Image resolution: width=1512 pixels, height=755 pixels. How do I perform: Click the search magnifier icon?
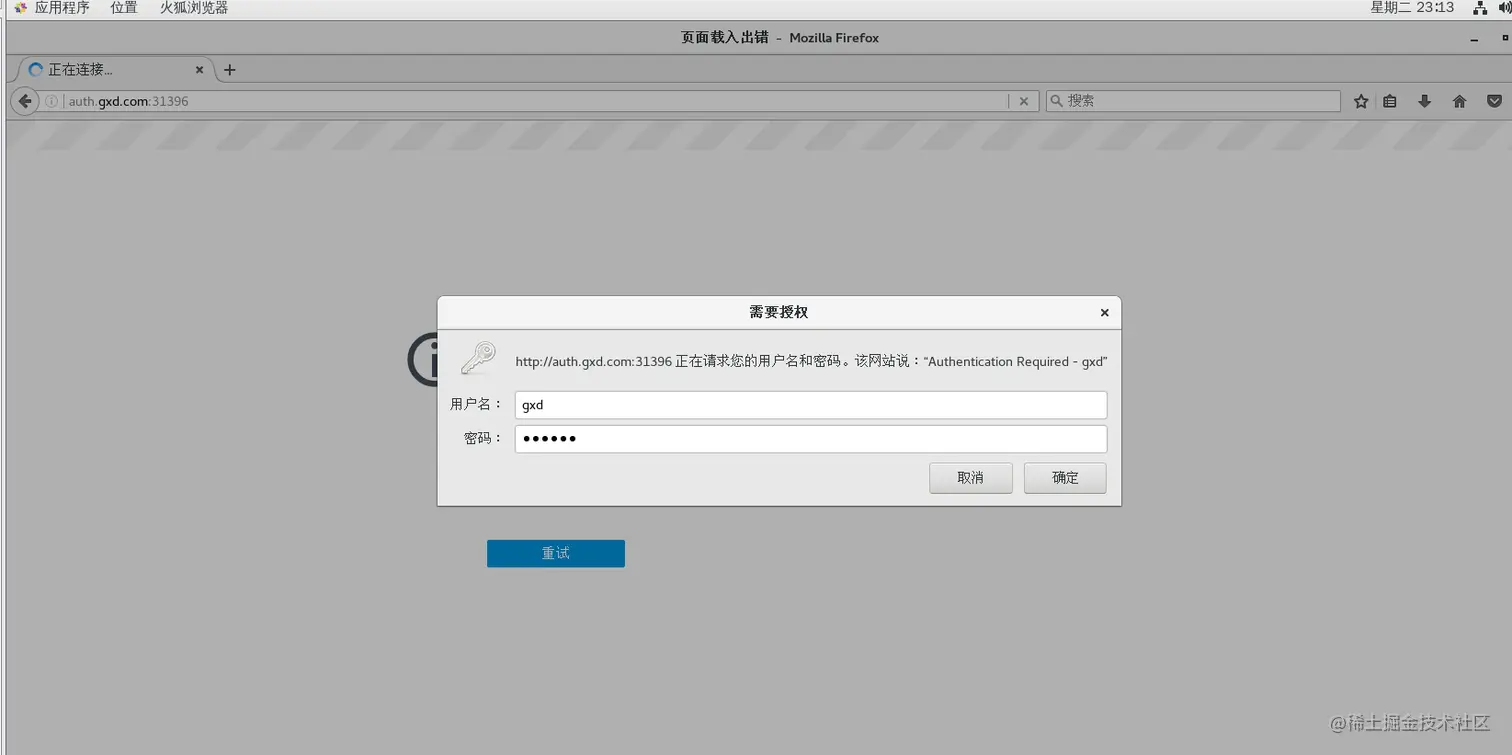tap(1056, 101)
